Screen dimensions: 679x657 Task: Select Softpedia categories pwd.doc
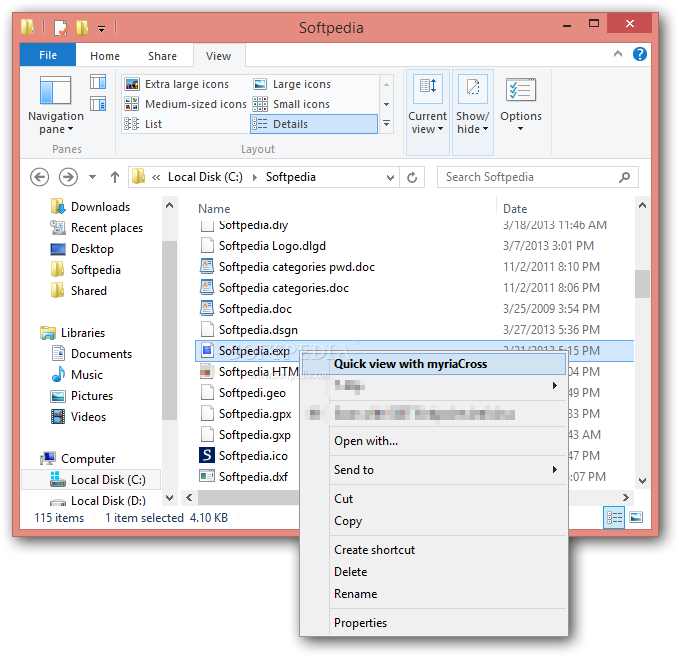297,267
